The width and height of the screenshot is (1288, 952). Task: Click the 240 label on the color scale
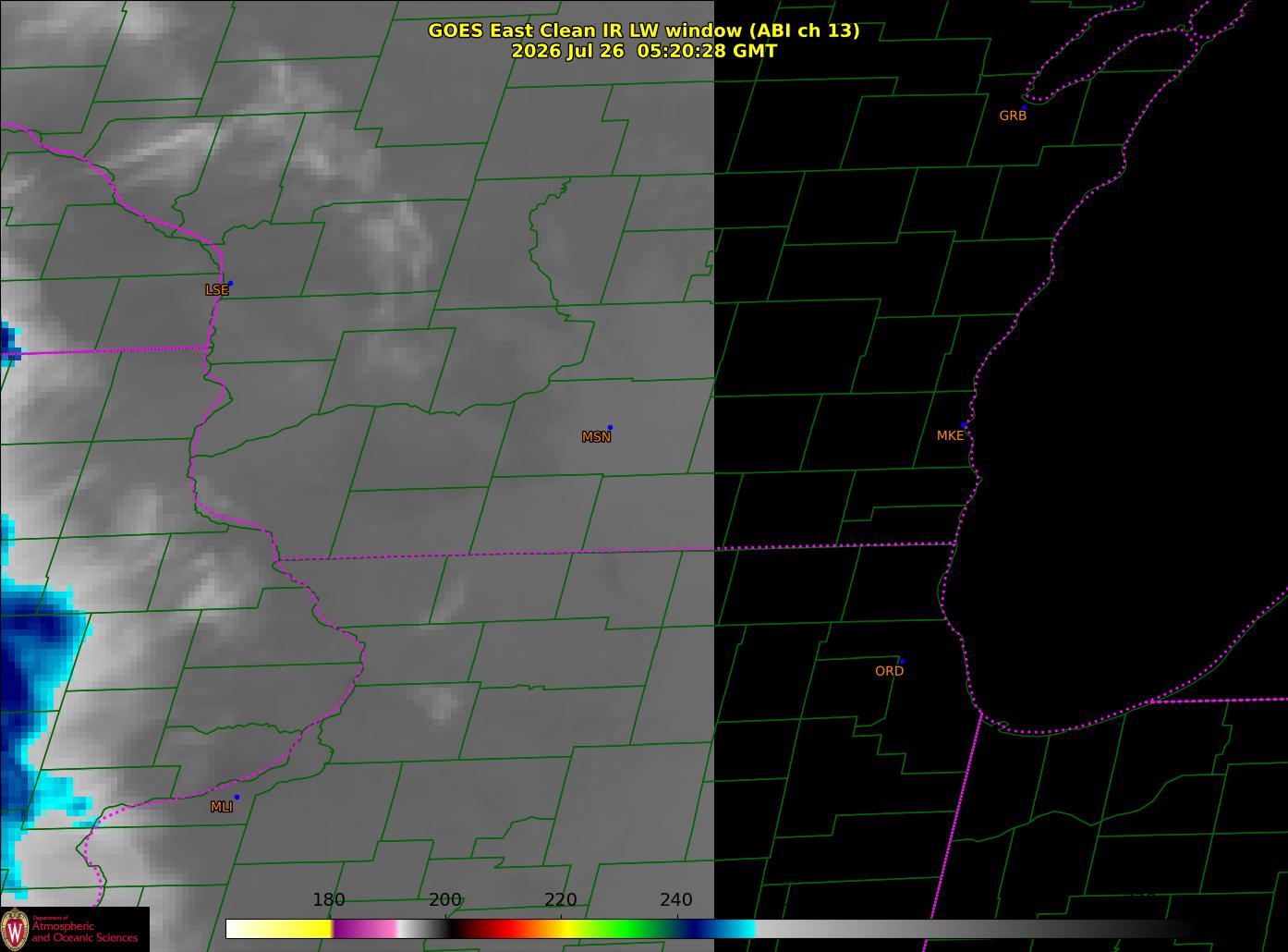tap(676, 900)
